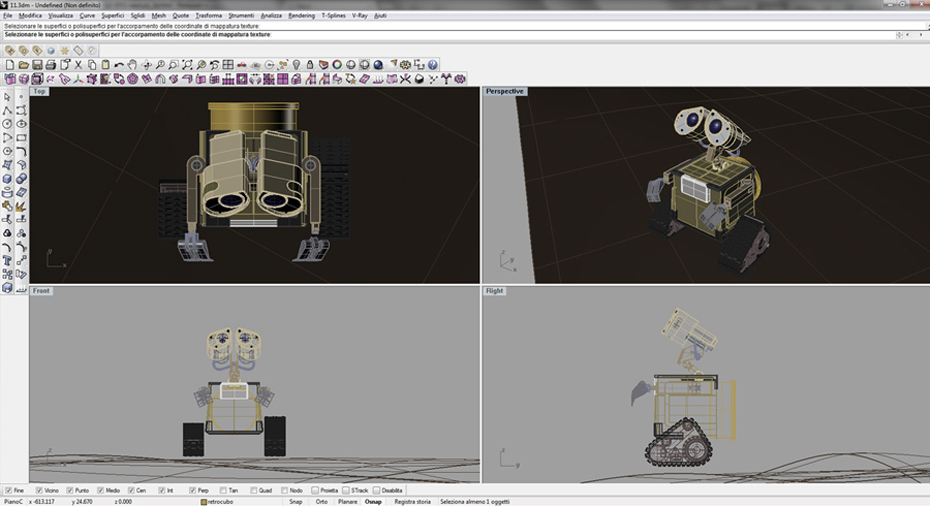Viewport: 930px width, 506px height.
Task: Click Registra storia in status bar
Action: (412, 502)
